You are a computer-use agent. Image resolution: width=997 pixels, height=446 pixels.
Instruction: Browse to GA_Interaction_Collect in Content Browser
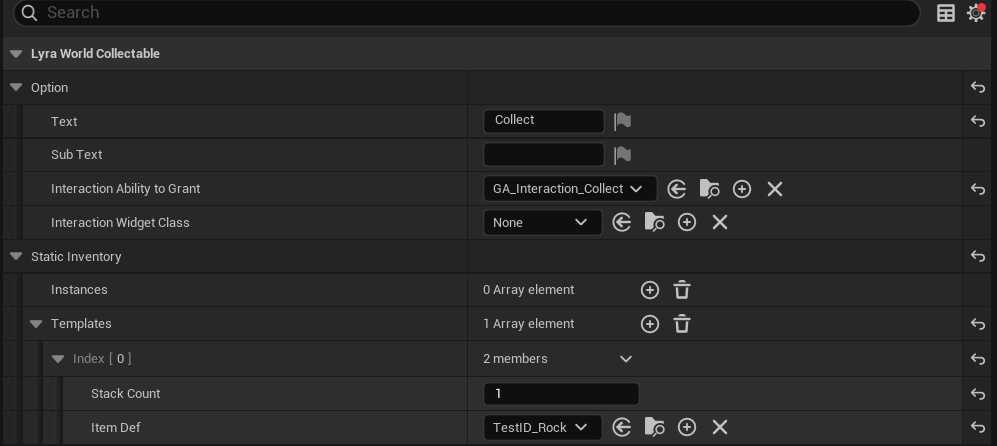coord(709,189)
